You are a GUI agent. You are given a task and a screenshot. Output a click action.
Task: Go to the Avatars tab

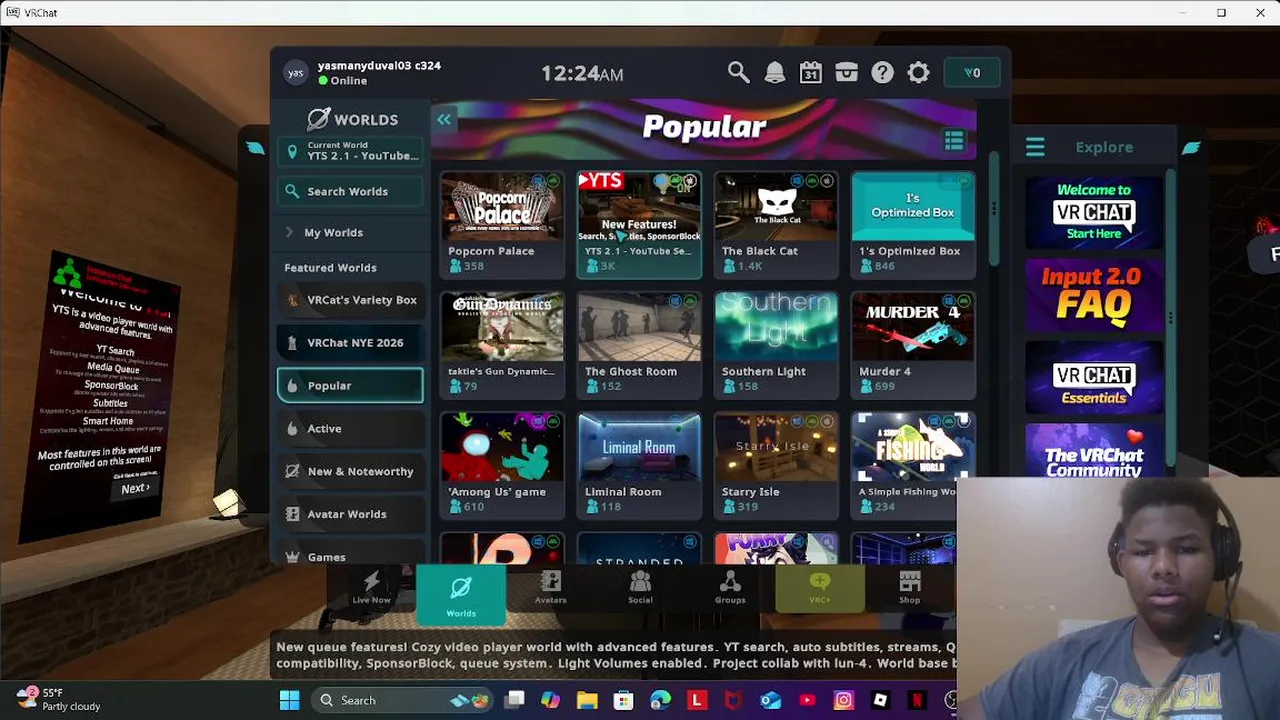click(x=550, y=588)
